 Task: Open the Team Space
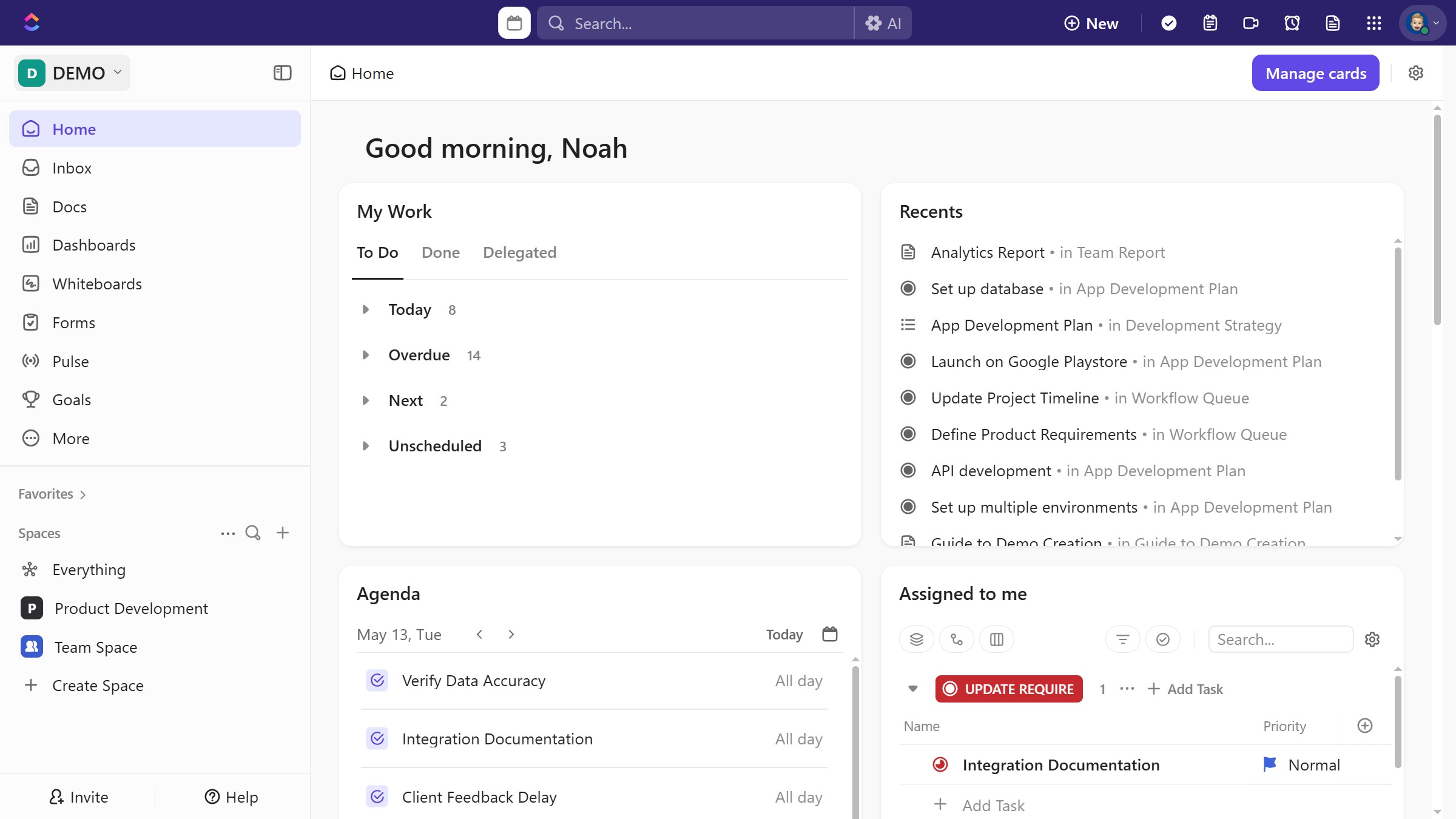tap(155, 647)
